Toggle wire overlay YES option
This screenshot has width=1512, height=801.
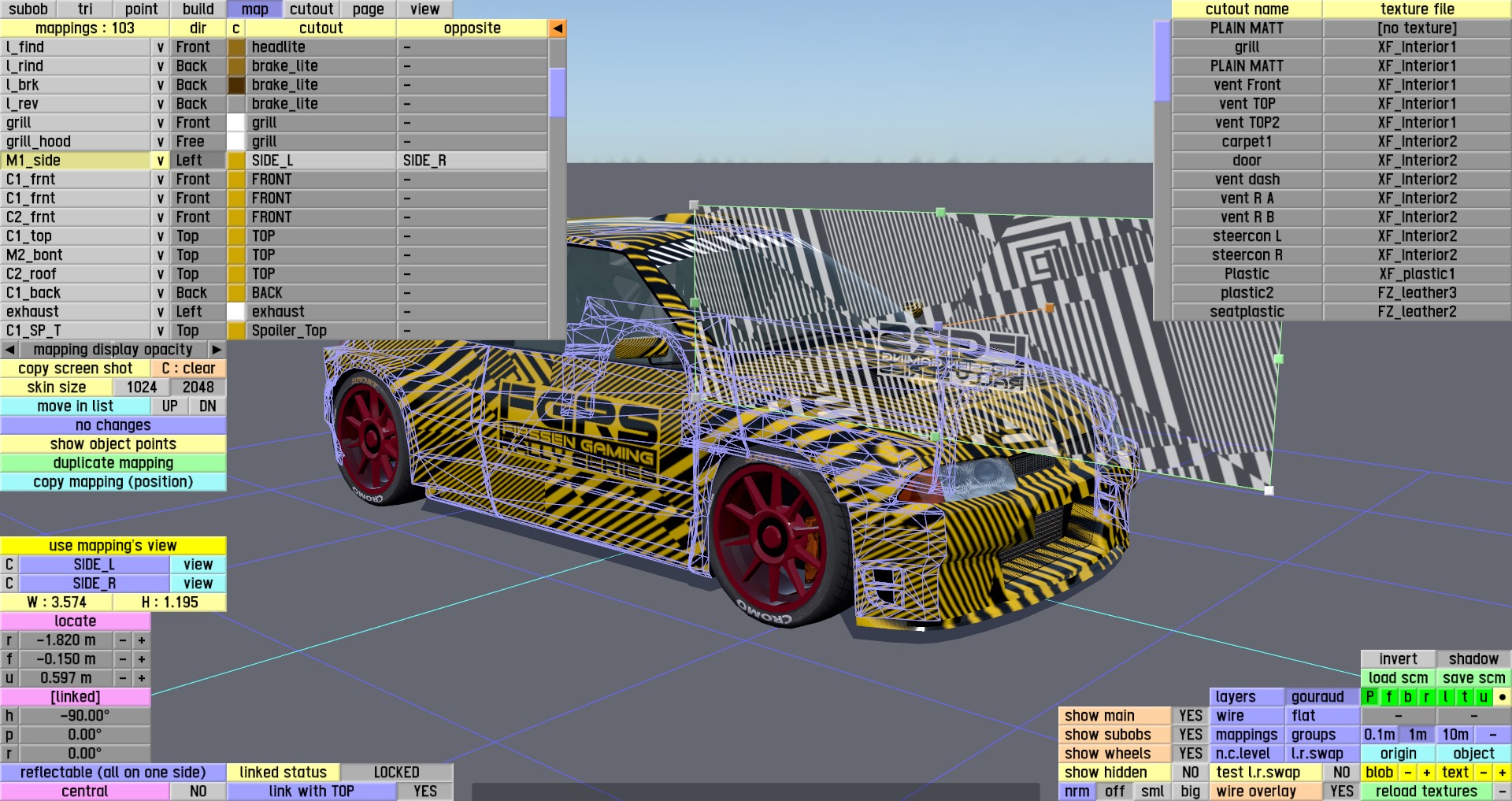click(x=1342, y=792)
